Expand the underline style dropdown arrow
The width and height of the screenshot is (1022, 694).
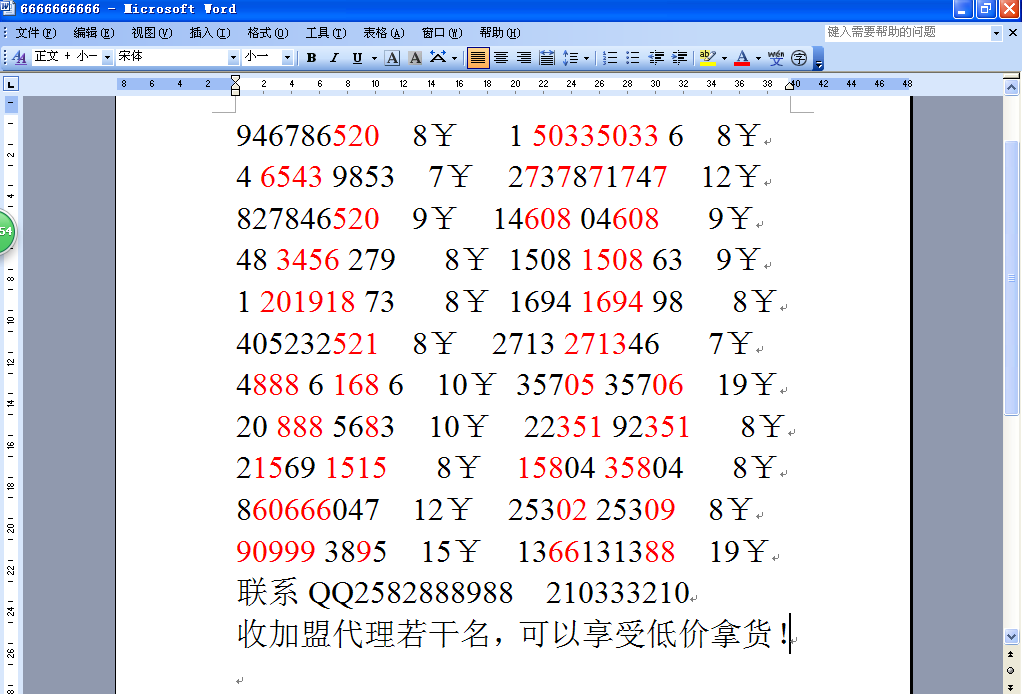(374, 58)
